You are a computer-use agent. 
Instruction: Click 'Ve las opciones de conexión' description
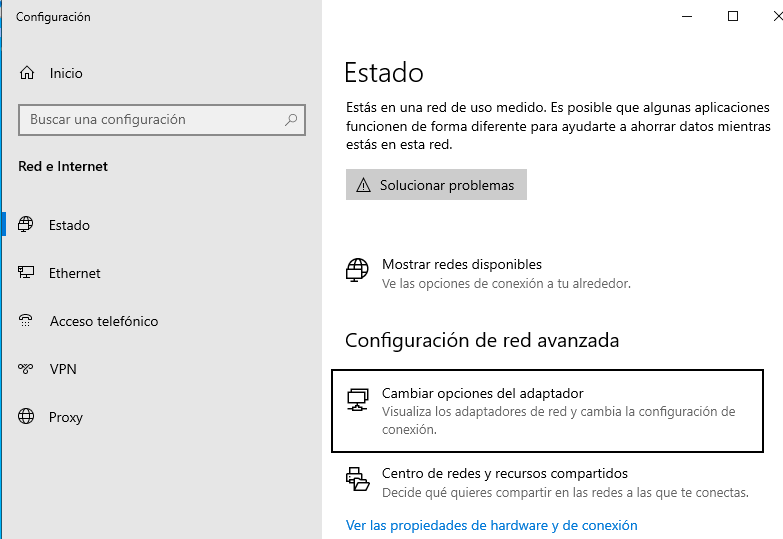tap(506, 284)
